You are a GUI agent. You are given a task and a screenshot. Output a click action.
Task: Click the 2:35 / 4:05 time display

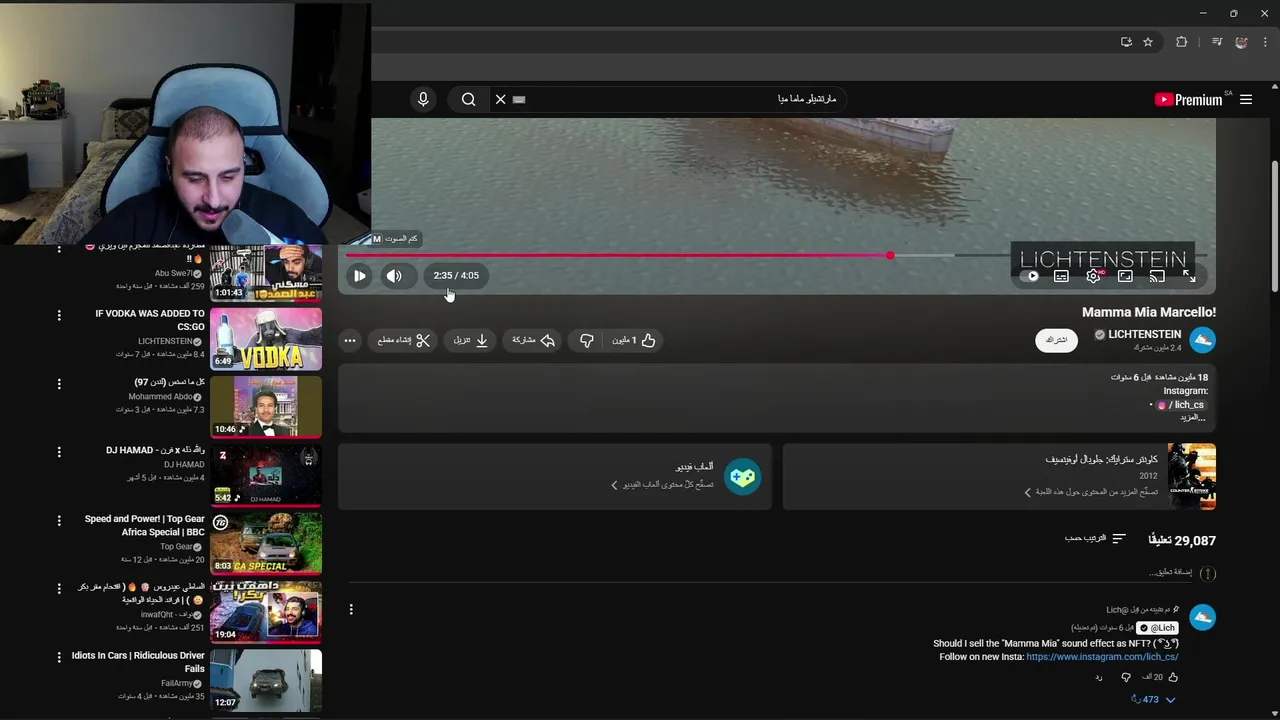(x=456, y=275)
